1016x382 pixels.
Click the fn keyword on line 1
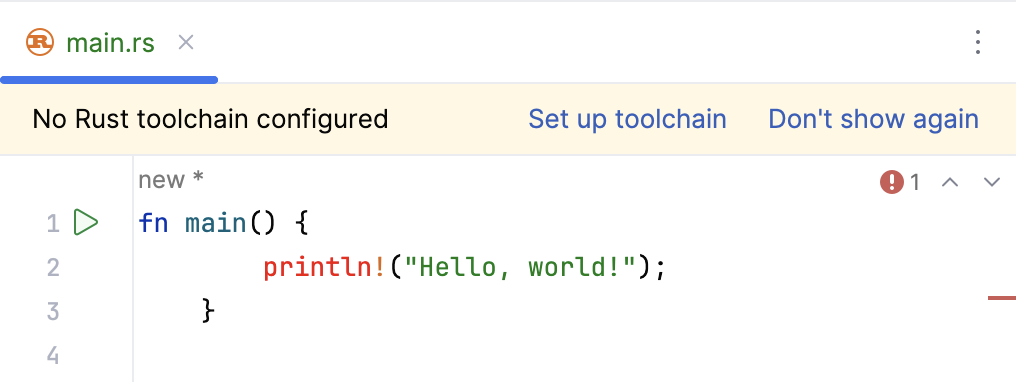click(x=154, y=223)
